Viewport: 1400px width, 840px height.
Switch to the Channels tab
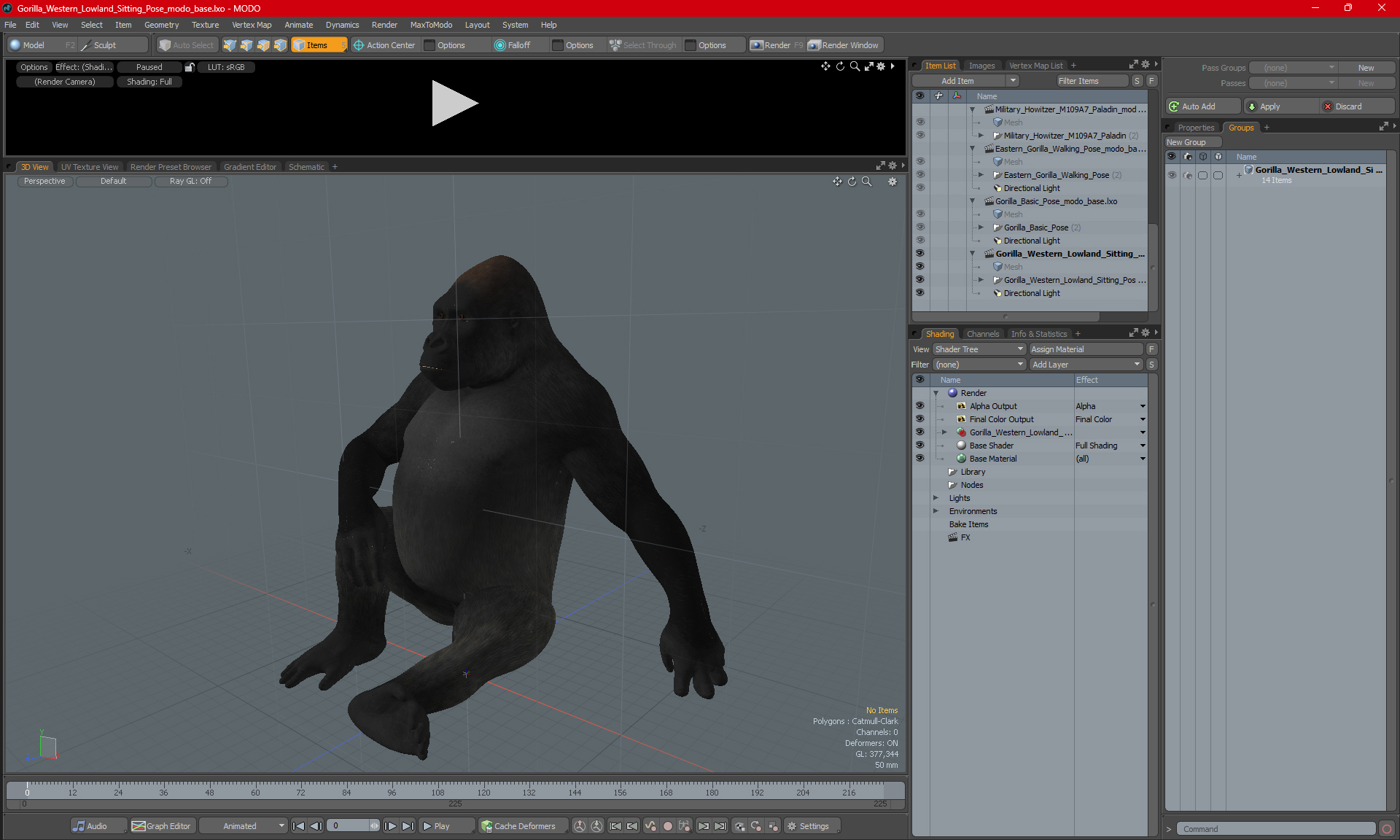pos(983,334)
